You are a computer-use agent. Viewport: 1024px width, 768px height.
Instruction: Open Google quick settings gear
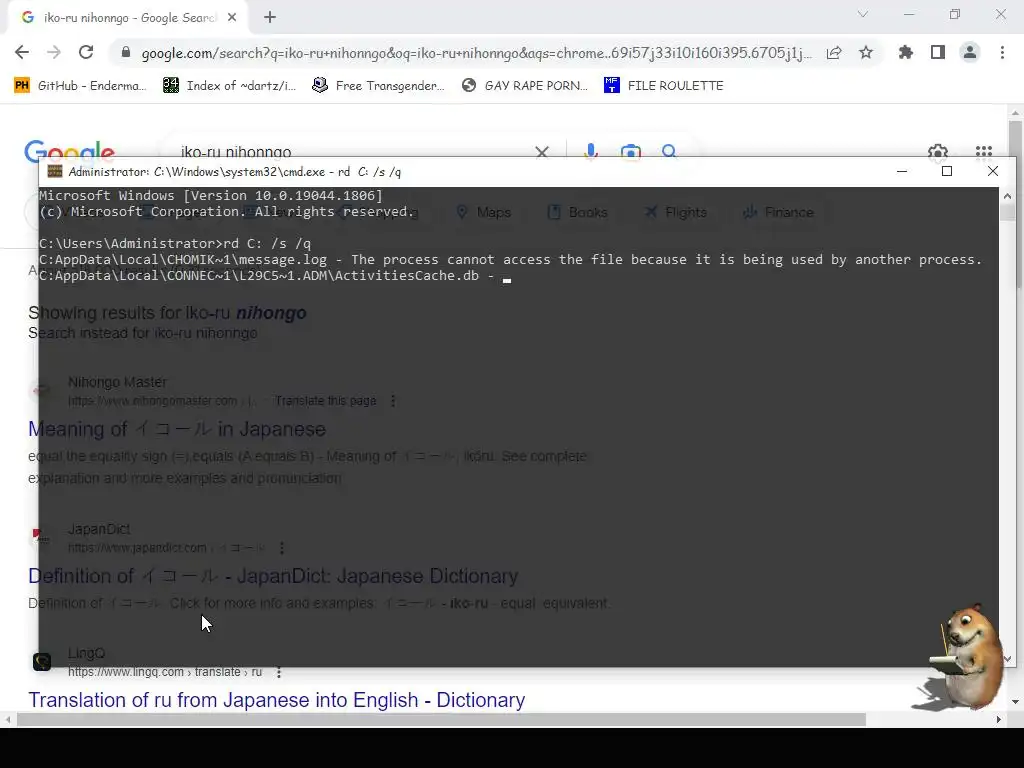[x=938, y=152]
